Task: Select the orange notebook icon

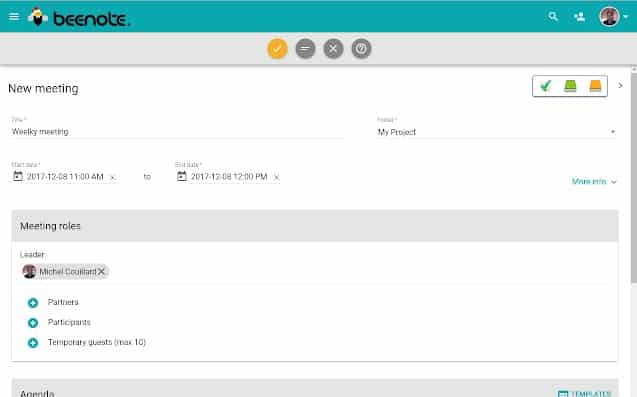Action: click(595, 86)
